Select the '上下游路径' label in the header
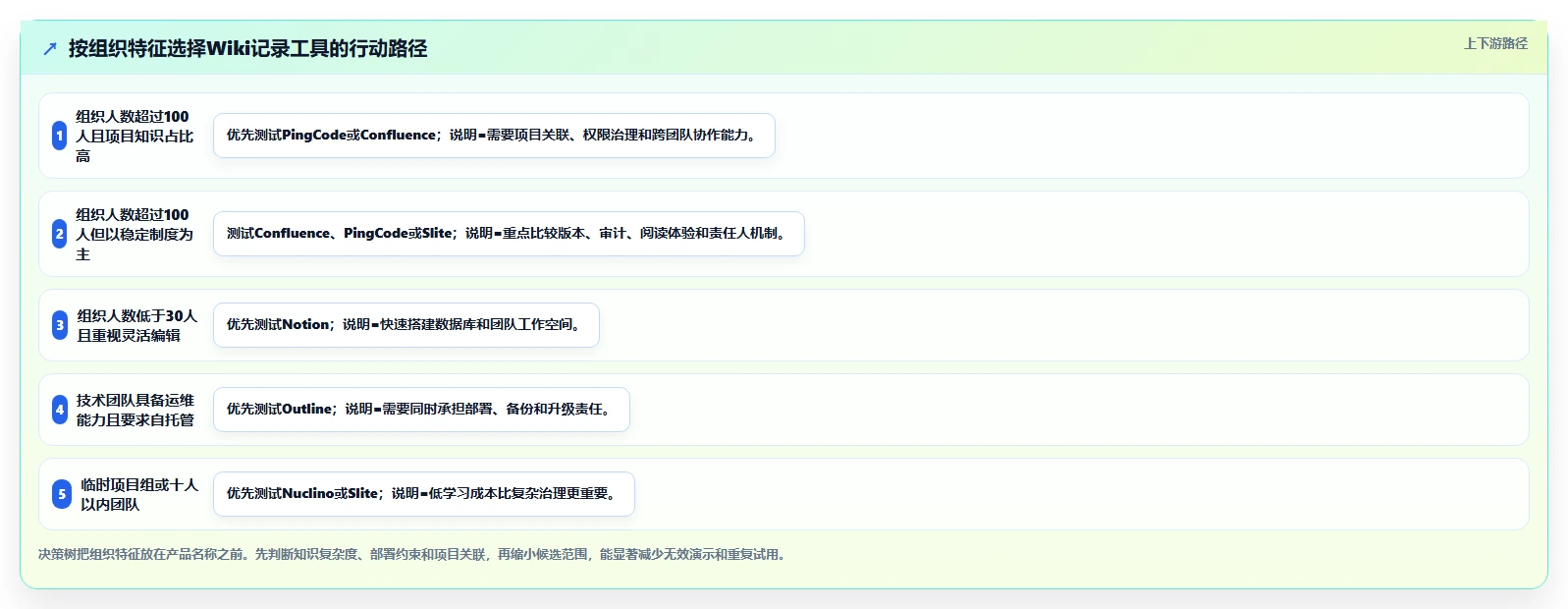1568x609 pixels. click(x=1495, y=43)
